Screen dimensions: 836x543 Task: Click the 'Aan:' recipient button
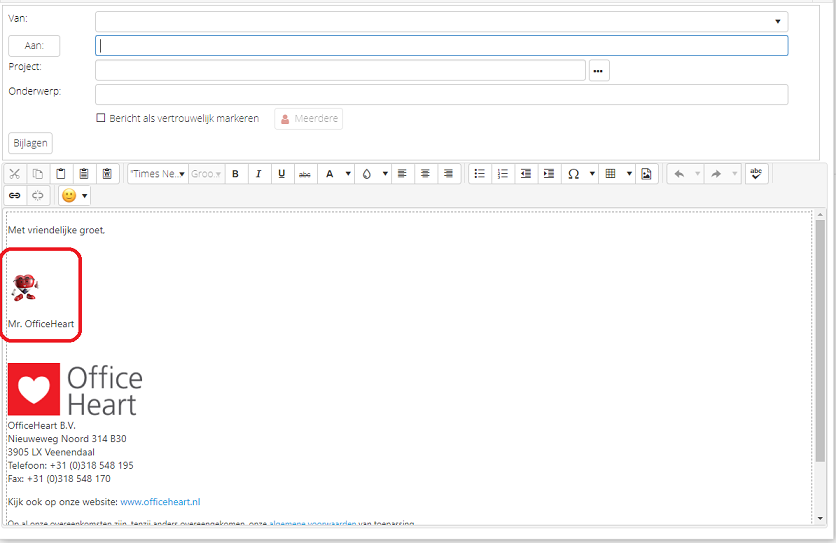click(34, 46)
